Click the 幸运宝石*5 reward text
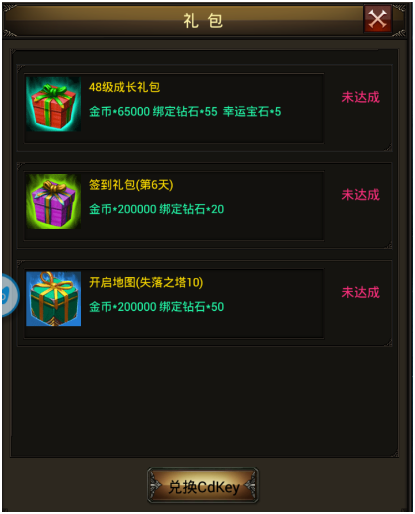The width and height of the screenshot is (415, 514). [x=252, y=111]
